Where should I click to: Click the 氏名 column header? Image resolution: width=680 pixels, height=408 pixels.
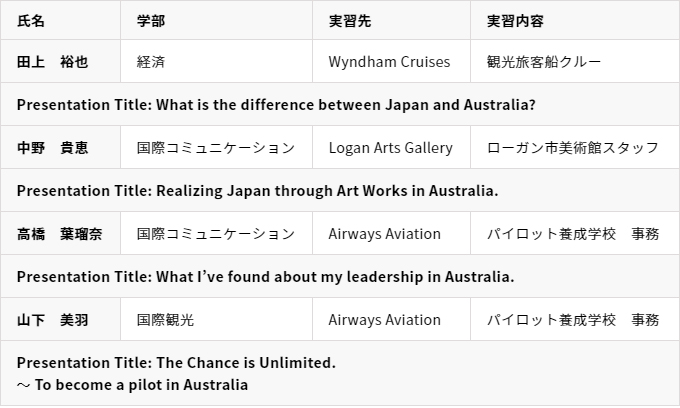click(x=60, y=20)
